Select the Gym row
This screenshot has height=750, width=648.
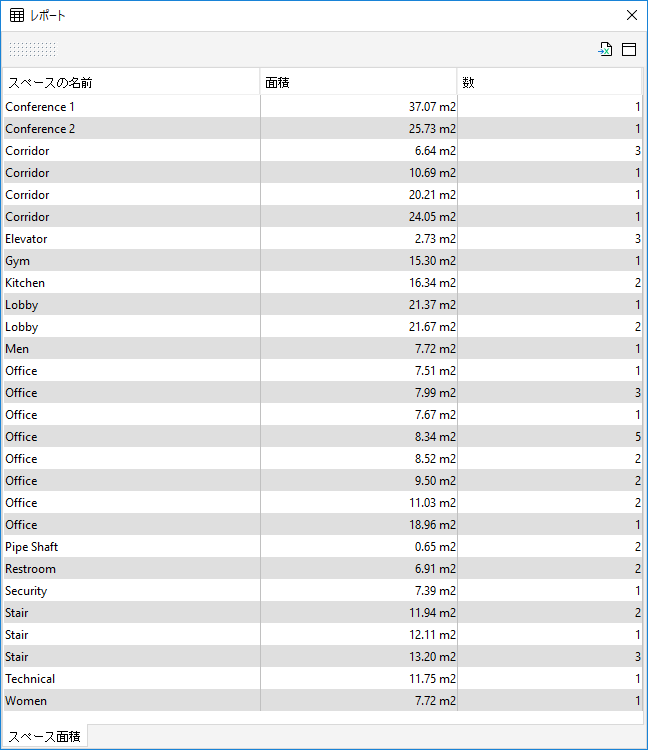[323, 261]
